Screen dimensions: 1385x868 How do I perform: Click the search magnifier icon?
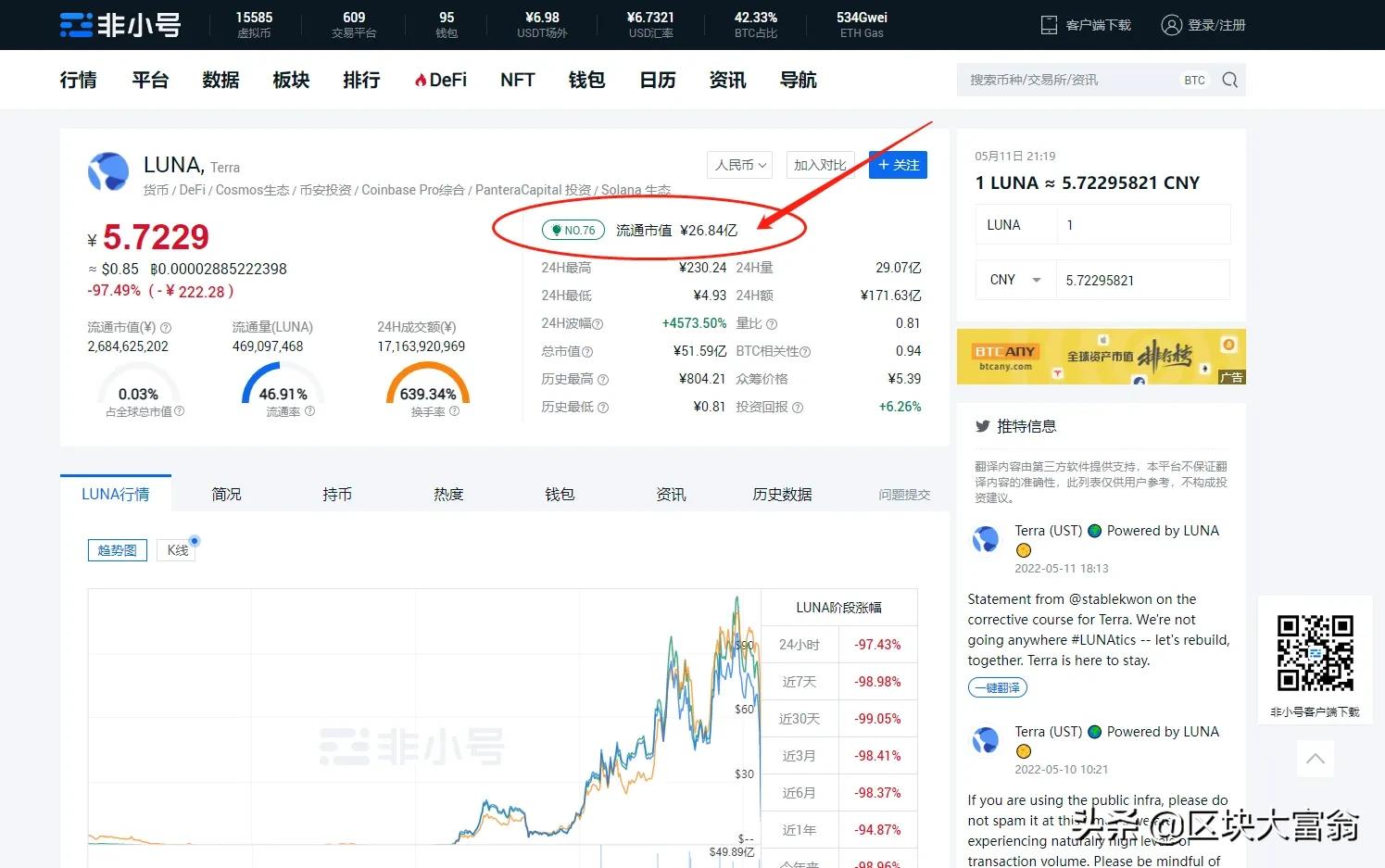coord(1229,80)
